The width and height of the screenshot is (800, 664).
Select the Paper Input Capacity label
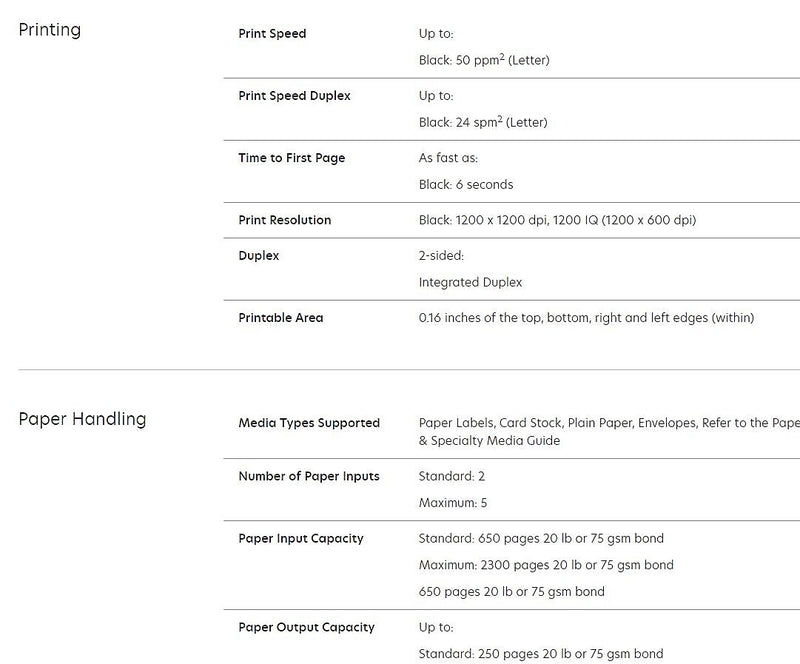pyautogui.click(x=301, y=538)
